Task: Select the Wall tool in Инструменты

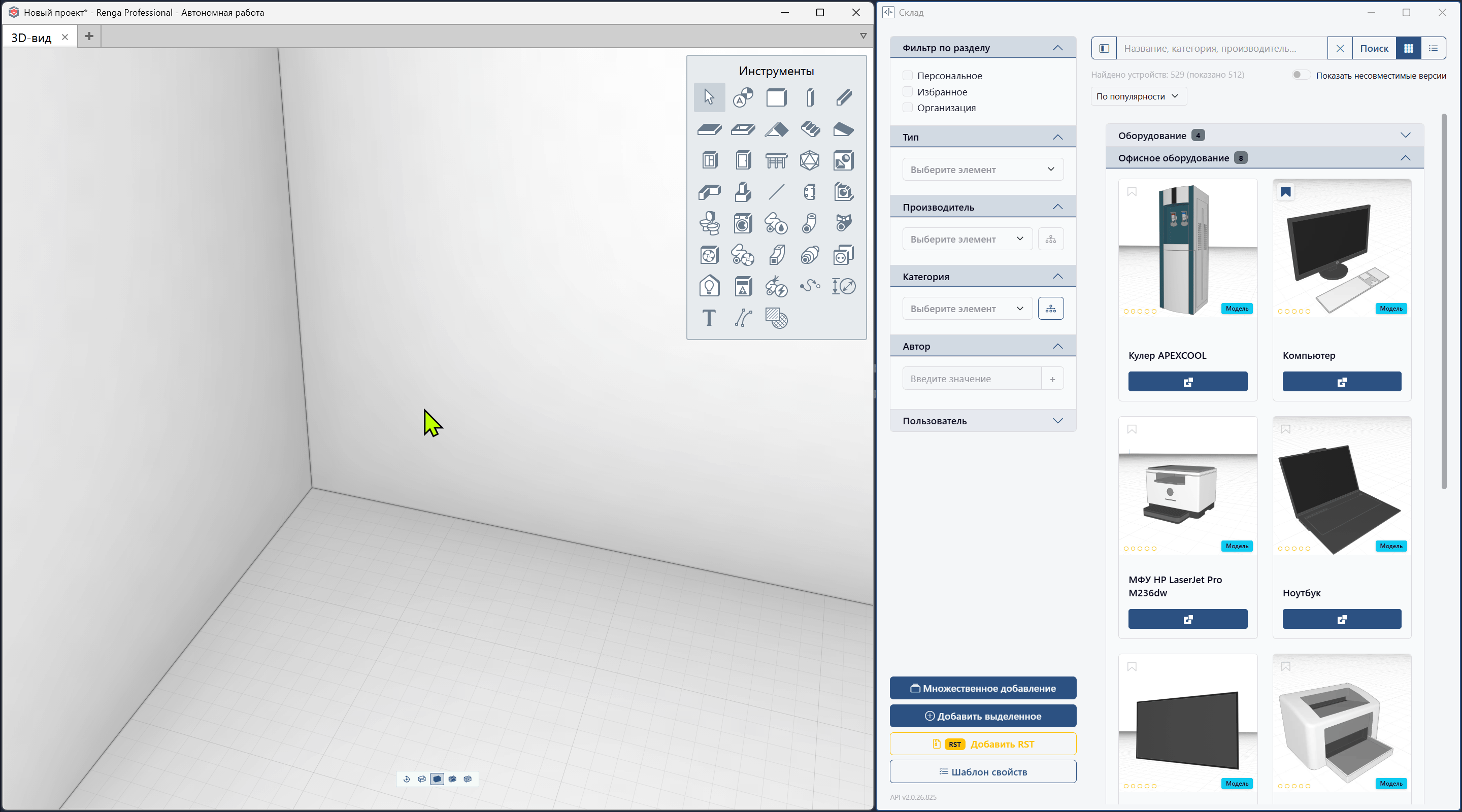Action: [776, 97]
